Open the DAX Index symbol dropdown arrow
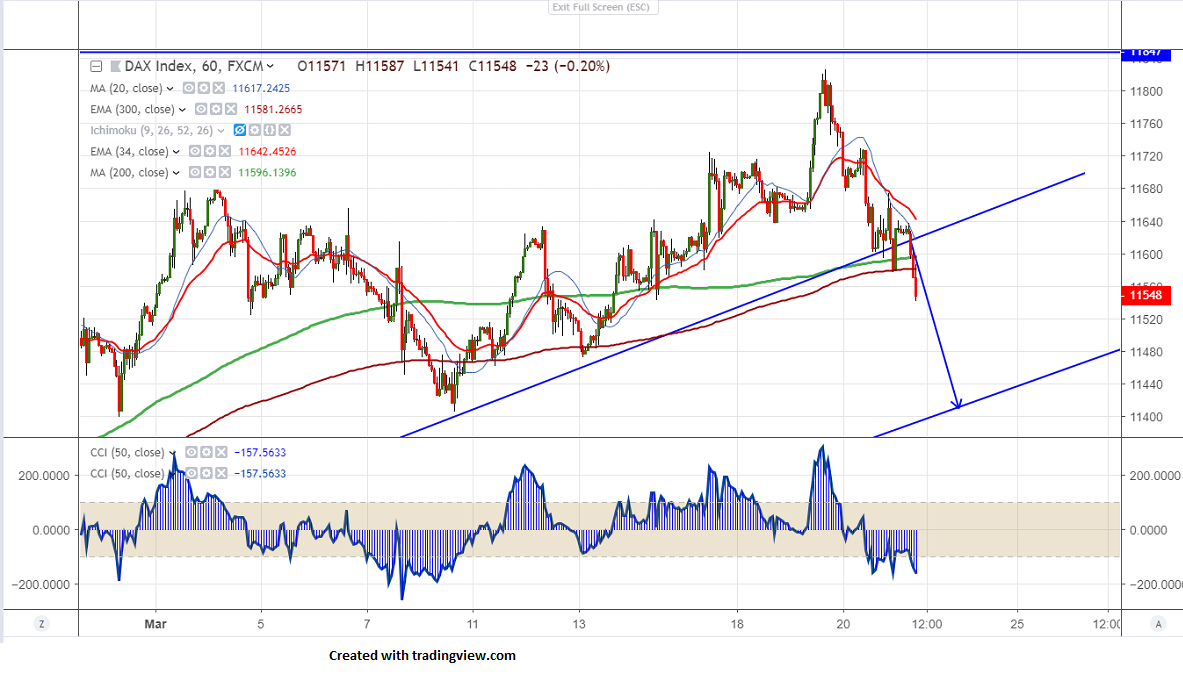Viewport: 1183px width, 678px height. [x=270, y=66]
